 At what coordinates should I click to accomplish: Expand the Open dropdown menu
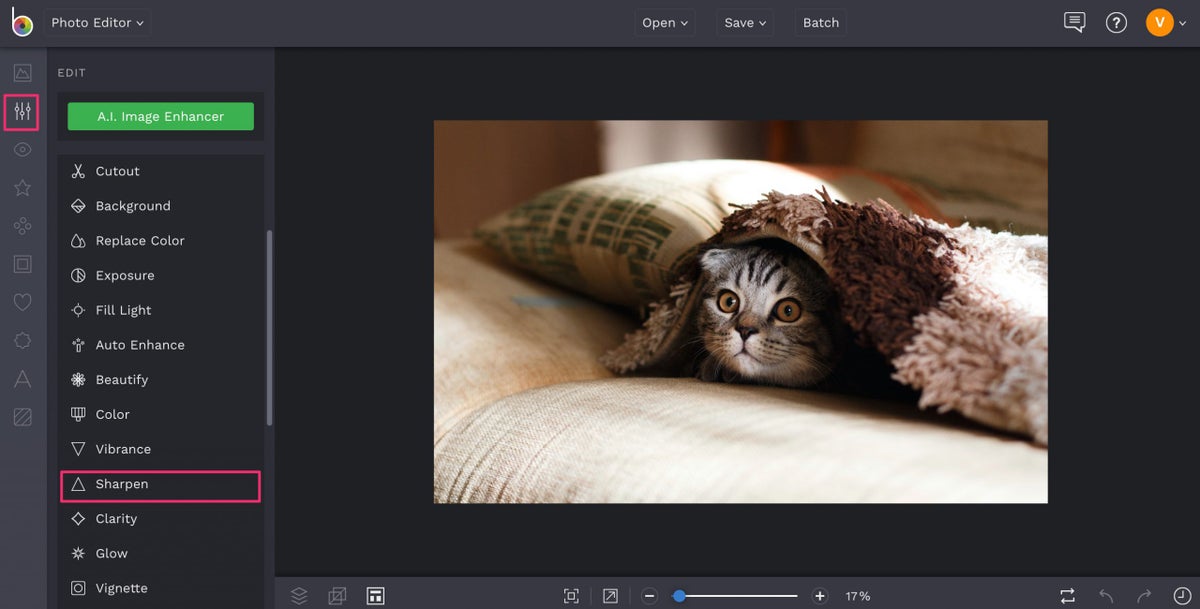[664, 23]
